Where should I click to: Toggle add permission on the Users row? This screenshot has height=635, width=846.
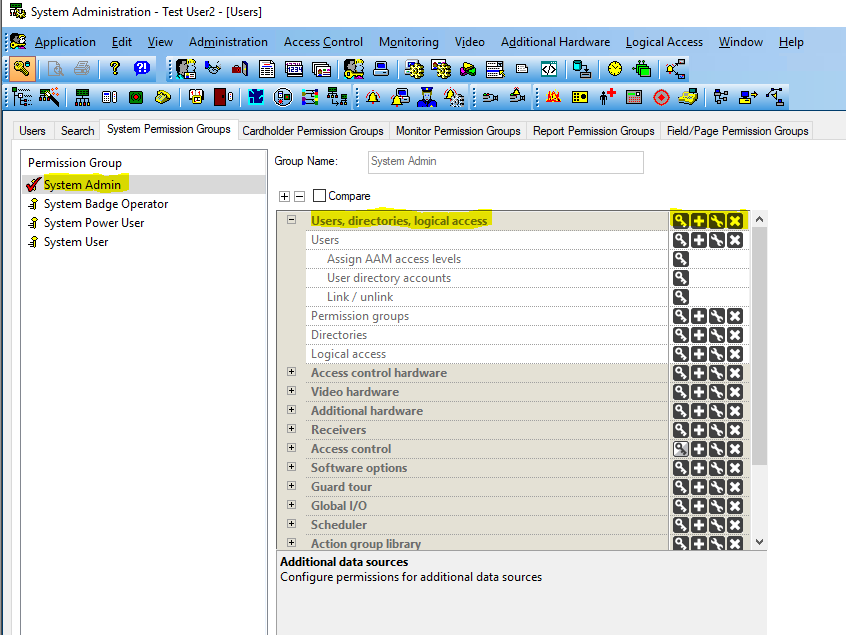point(699,240)
